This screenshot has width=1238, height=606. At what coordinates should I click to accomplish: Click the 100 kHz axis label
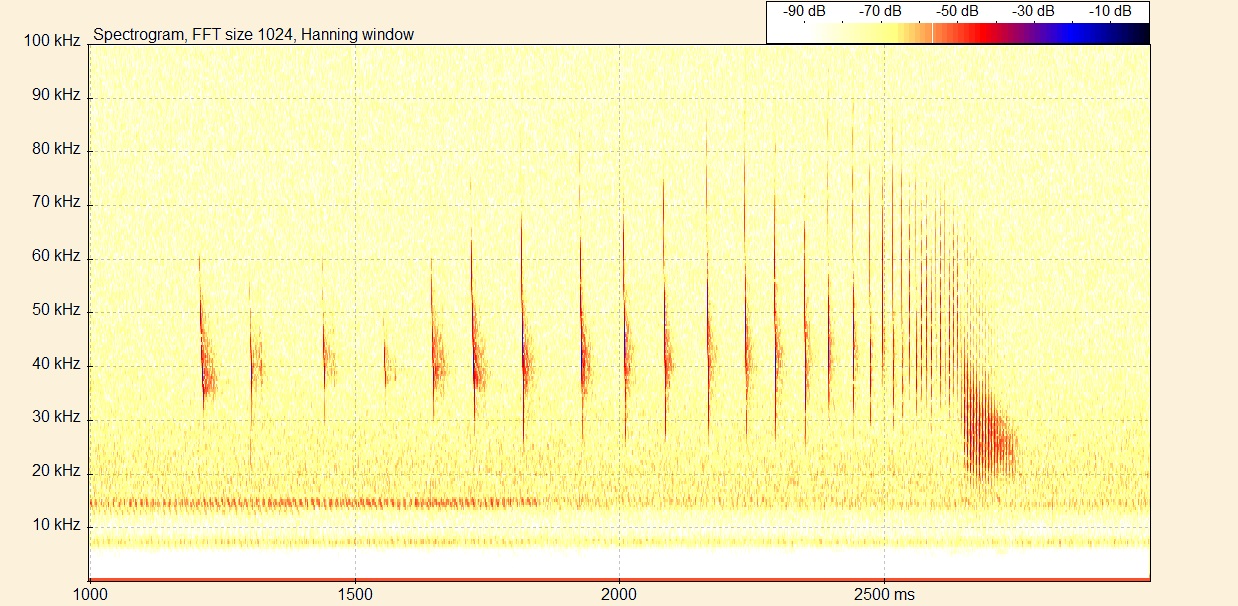(x=51, y=42)
